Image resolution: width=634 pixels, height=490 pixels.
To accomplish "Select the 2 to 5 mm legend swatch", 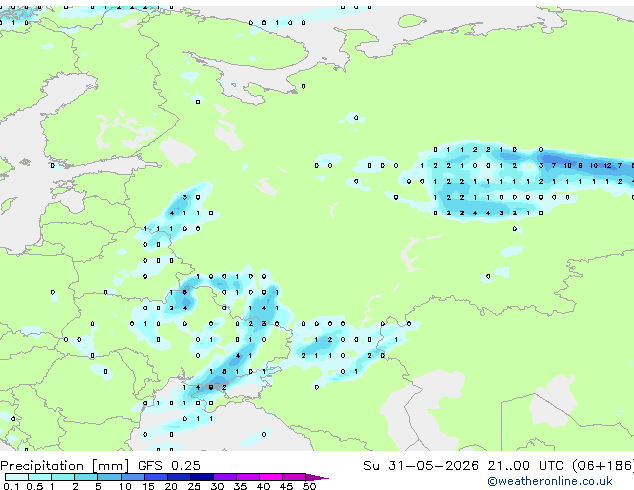I will pyautogui.click(x=86, y=477).
